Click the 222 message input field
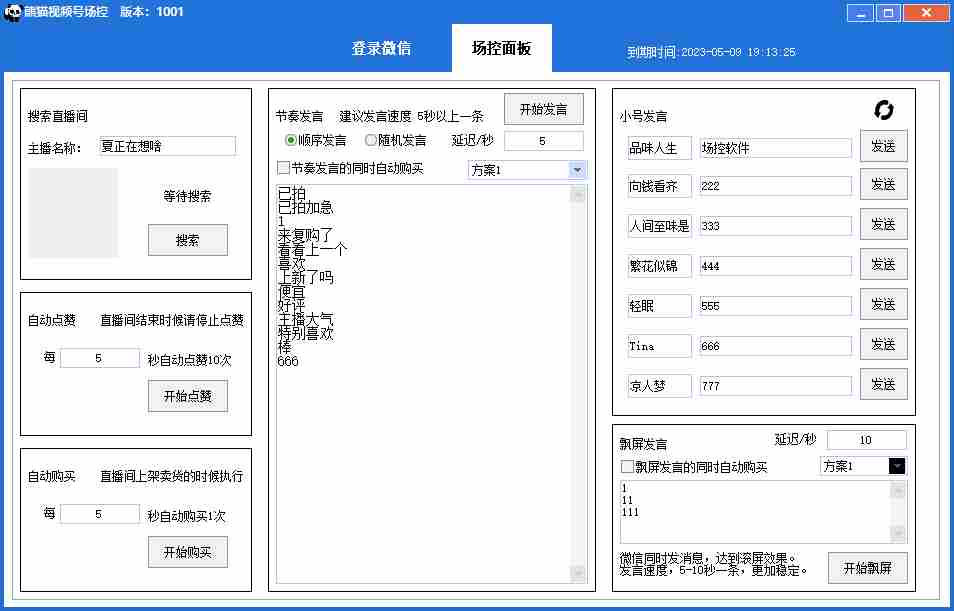 776,186
